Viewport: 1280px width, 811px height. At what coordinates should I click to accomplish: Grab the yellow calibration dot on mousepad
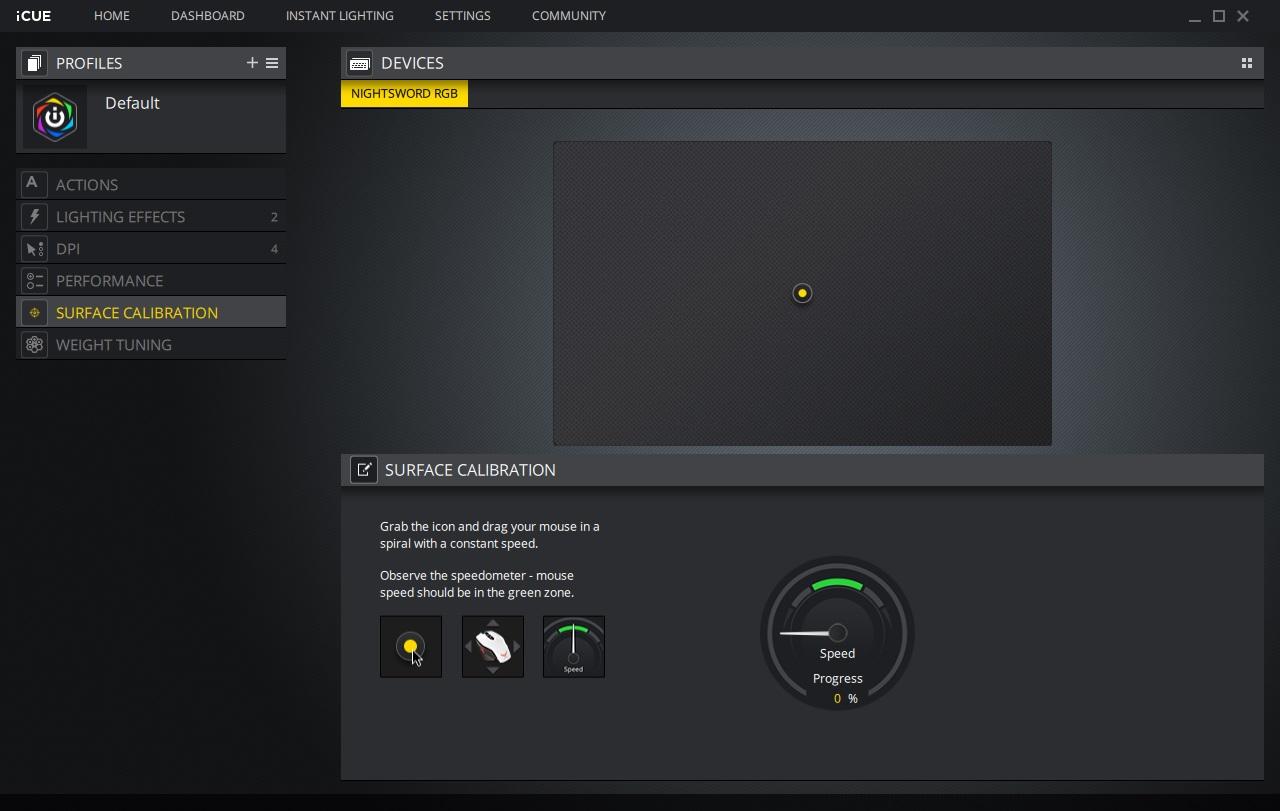pyautogui.click(x=802, y=293)
